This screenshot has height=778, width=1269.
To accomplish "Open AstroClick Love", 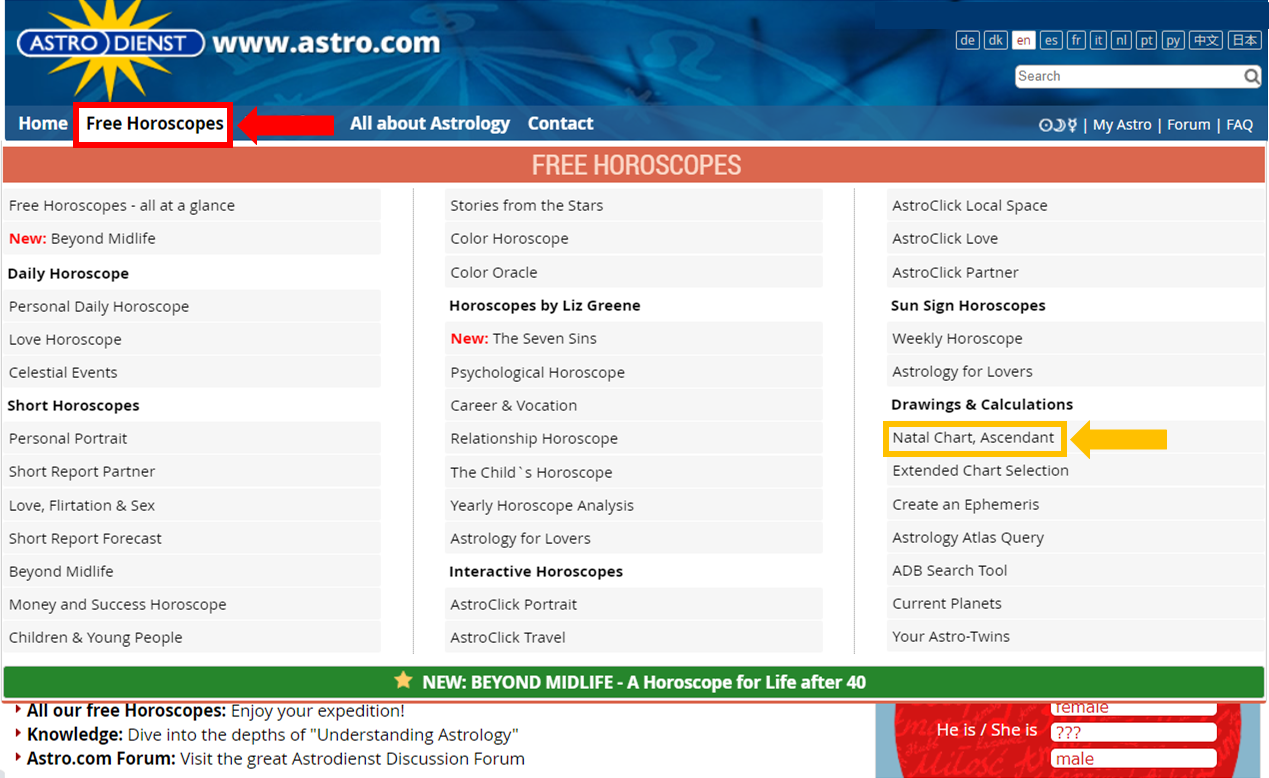I will (x=1076, y=238).
